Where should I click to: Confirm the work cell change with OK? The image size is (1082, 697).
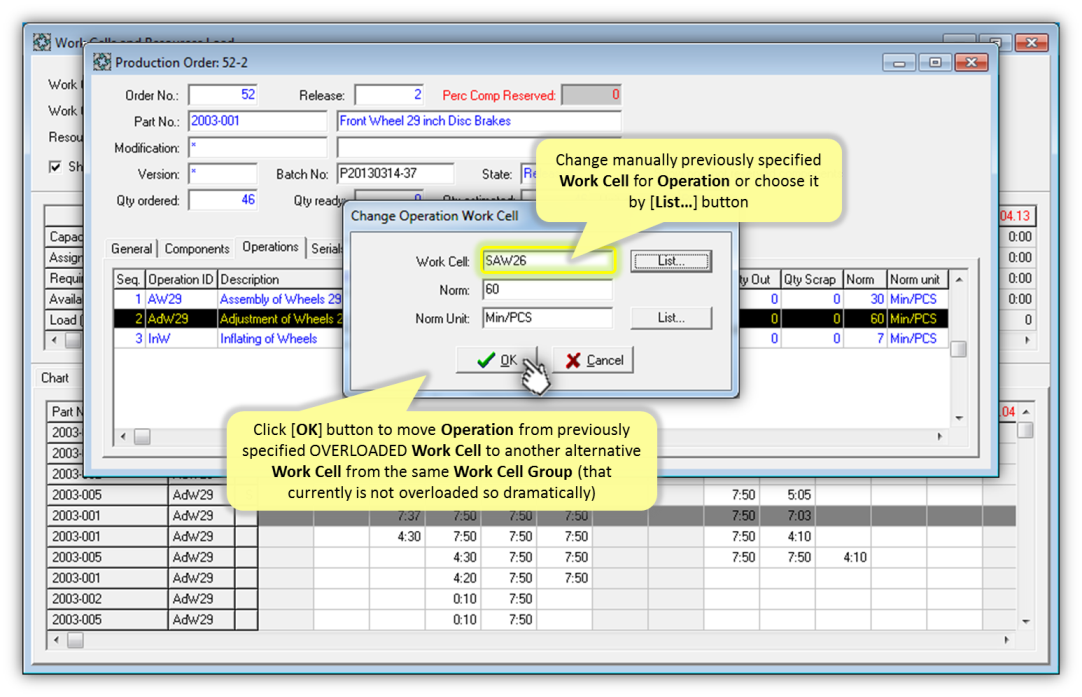tap(496, 360)
